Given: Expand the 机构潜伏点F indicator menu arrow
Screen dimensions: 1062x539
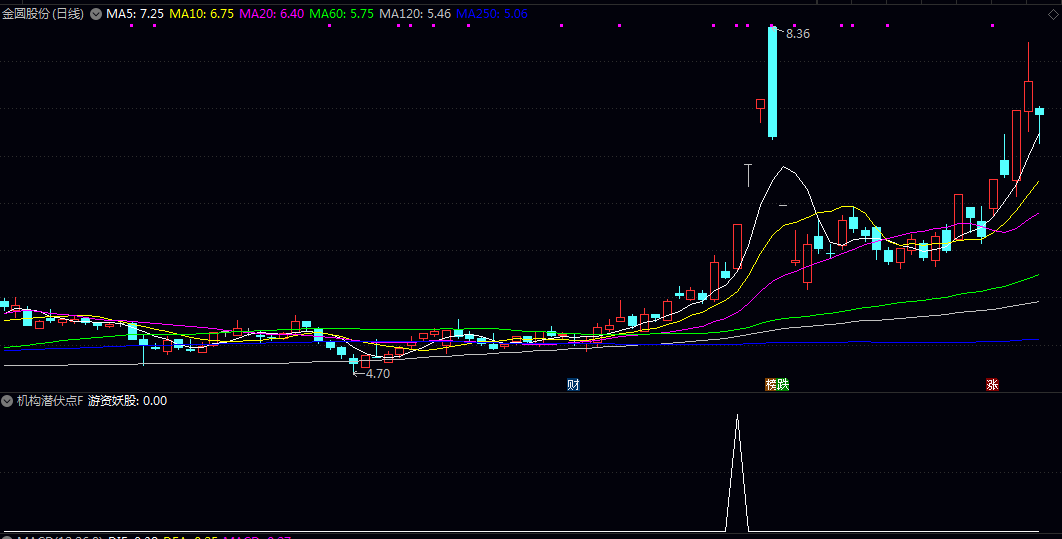Looking at the screenshot, I should [x=9, y=401].
